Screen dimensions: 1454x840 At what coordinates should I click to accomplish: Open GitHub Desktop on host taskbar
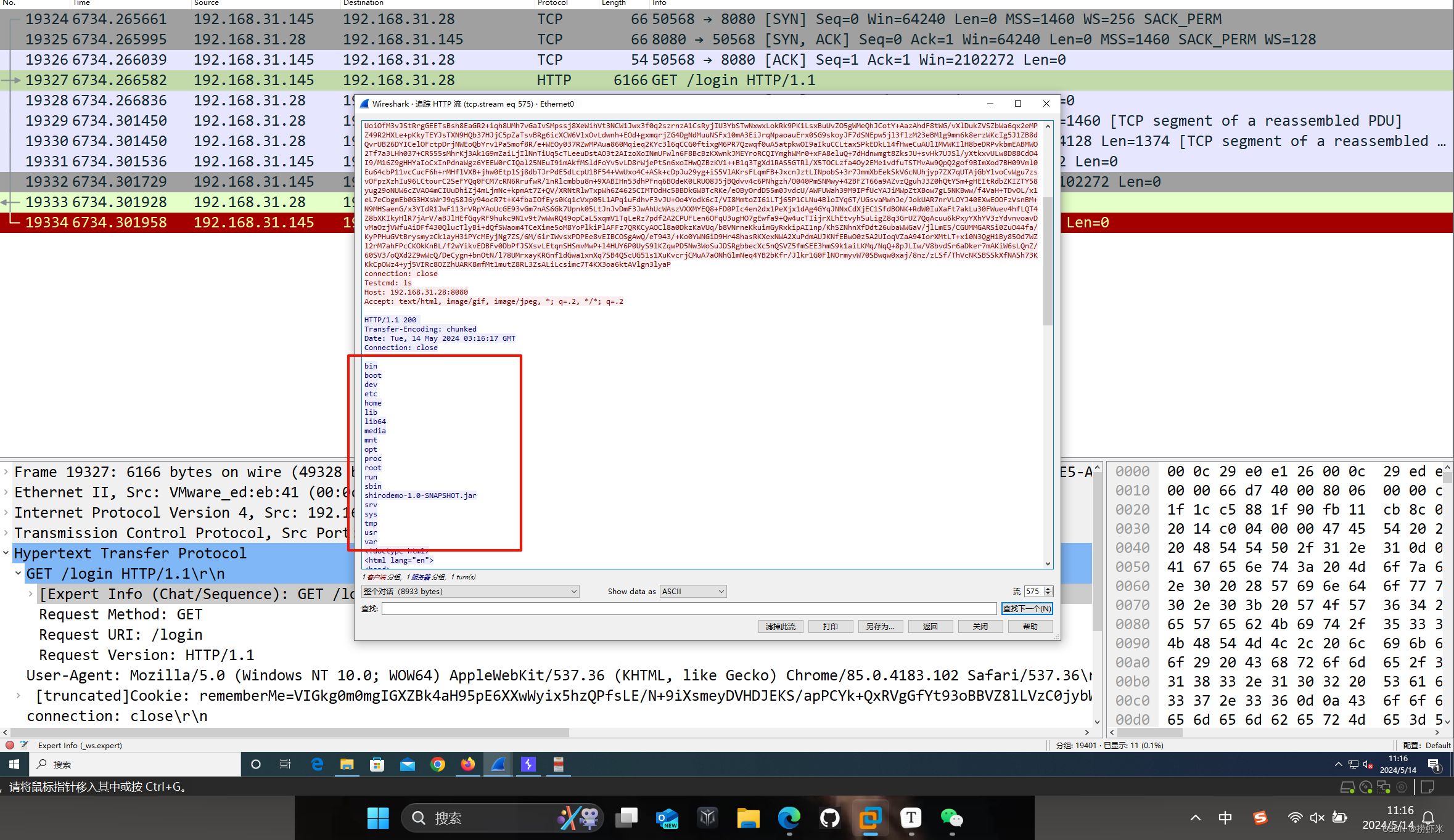(829, 818)
